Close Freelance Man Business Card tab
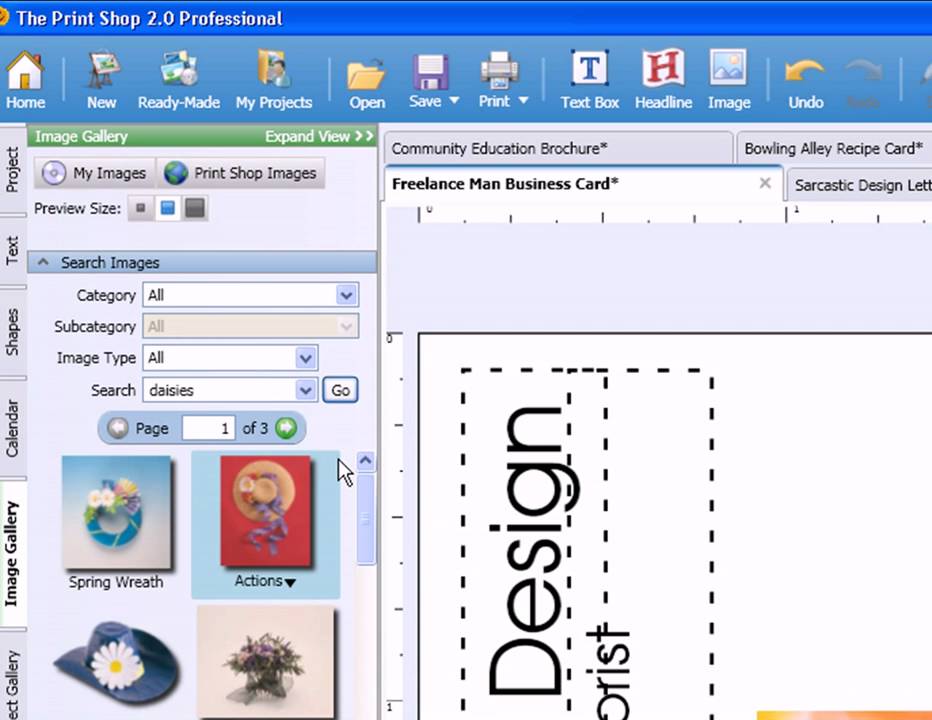This screenshot has height=720, width=932. [765, 183]
